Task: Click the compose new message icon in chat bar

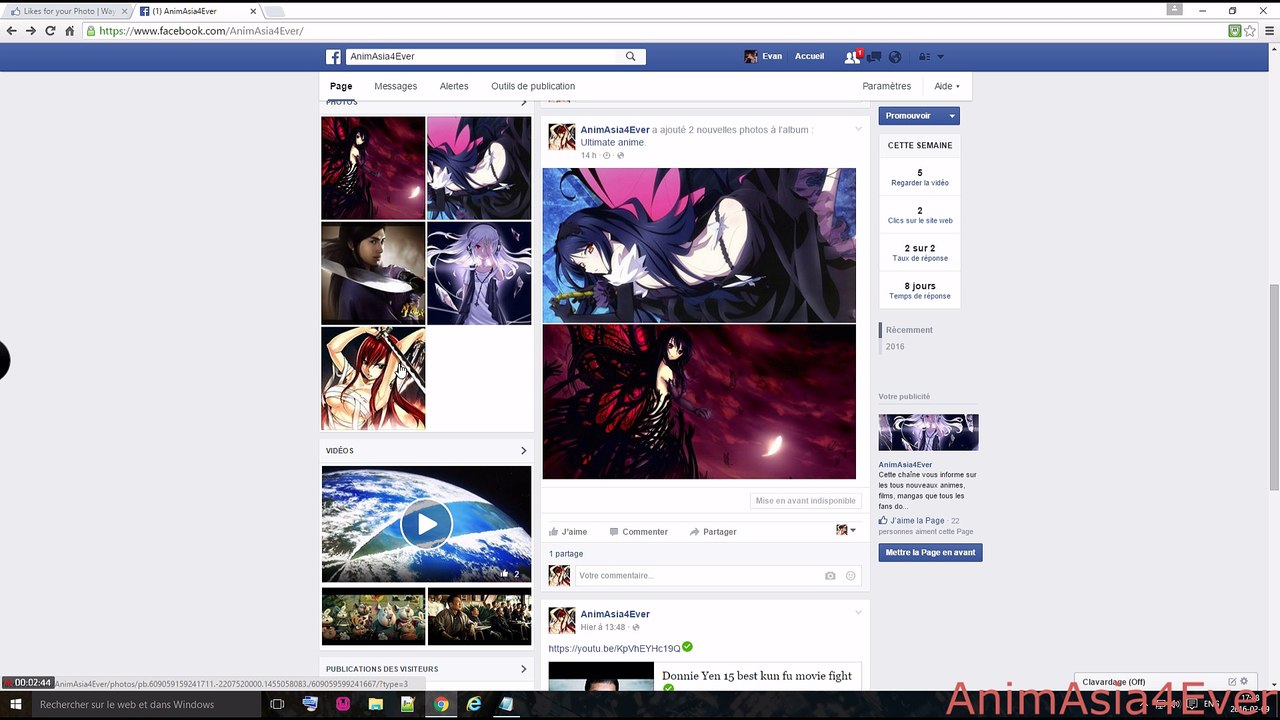Action: pyautogui.click(x=1232, y=682)
